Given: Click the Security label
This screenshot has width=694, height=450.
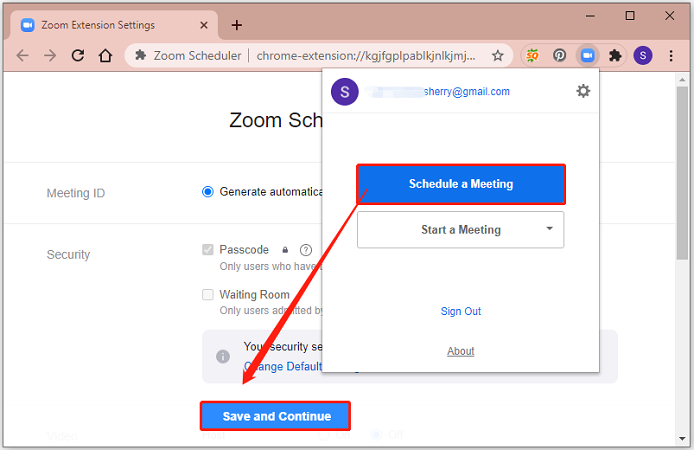Looking at the screenshot, I should coord(68,254).
